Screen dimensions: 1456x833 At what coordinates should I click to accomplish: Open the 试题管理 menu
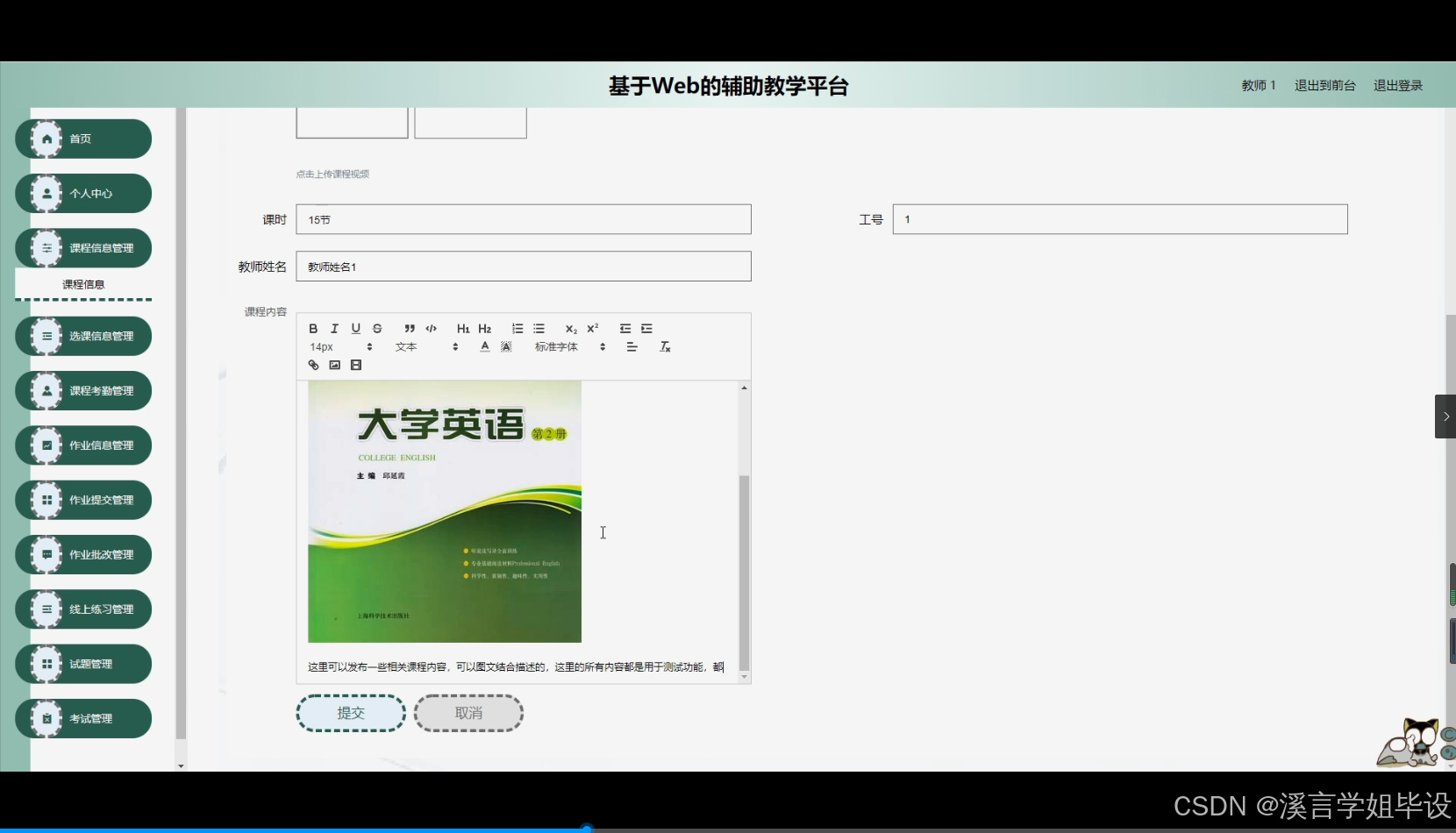click(x=83, y=664)
